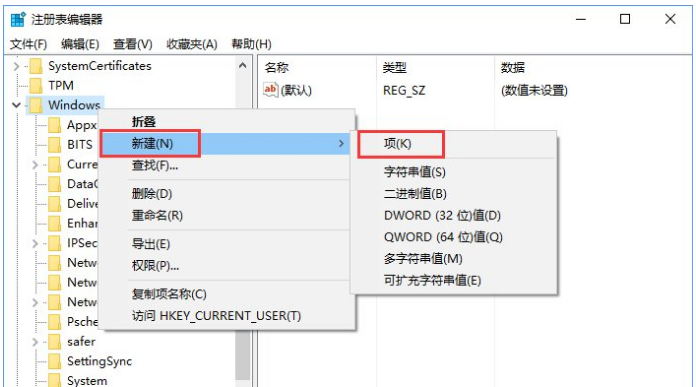
Task: Click the safer folder icon
Action: [x=55, y=342]
